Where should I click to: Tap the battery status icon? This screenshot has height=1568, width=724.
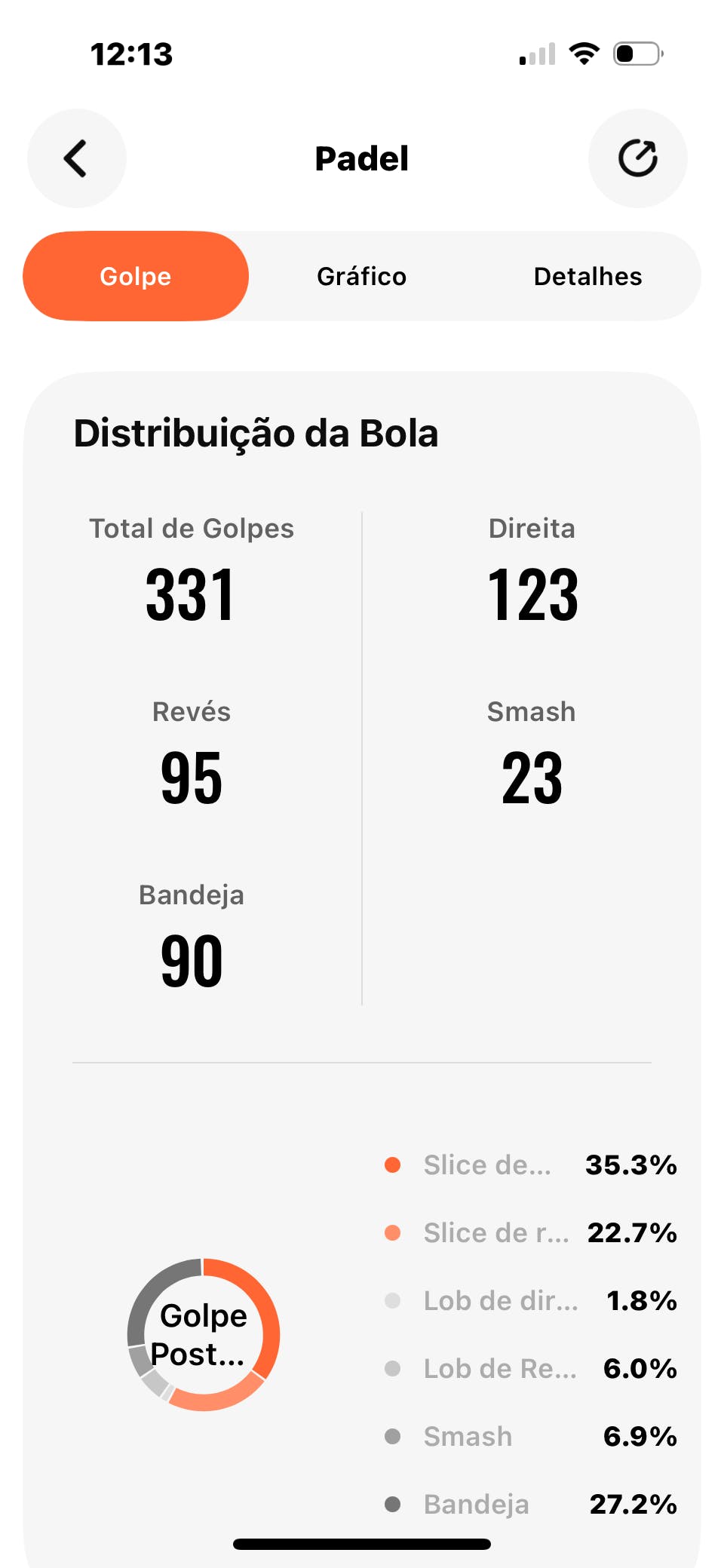point(637,54)
